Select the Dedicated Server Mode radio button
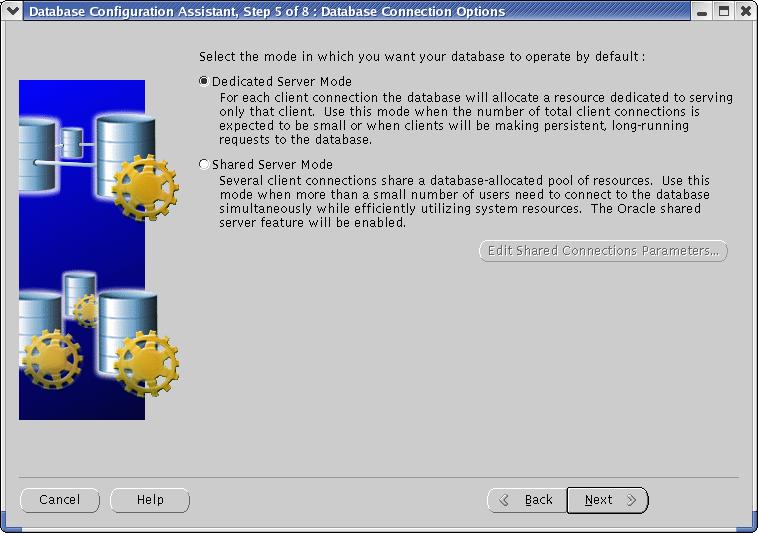 [205, 81]
